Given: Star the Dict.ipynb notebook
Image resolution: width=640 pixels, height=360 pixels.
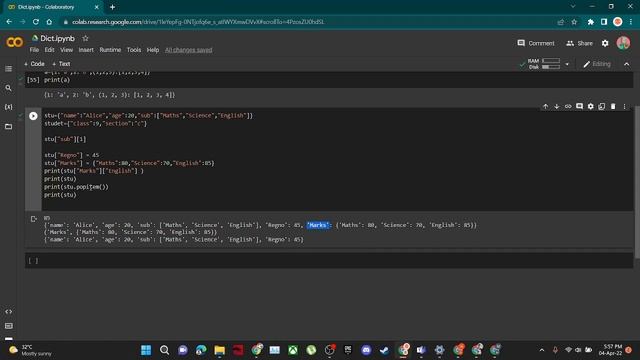Looking at the screenshot, I should click(x=85, y=38).
